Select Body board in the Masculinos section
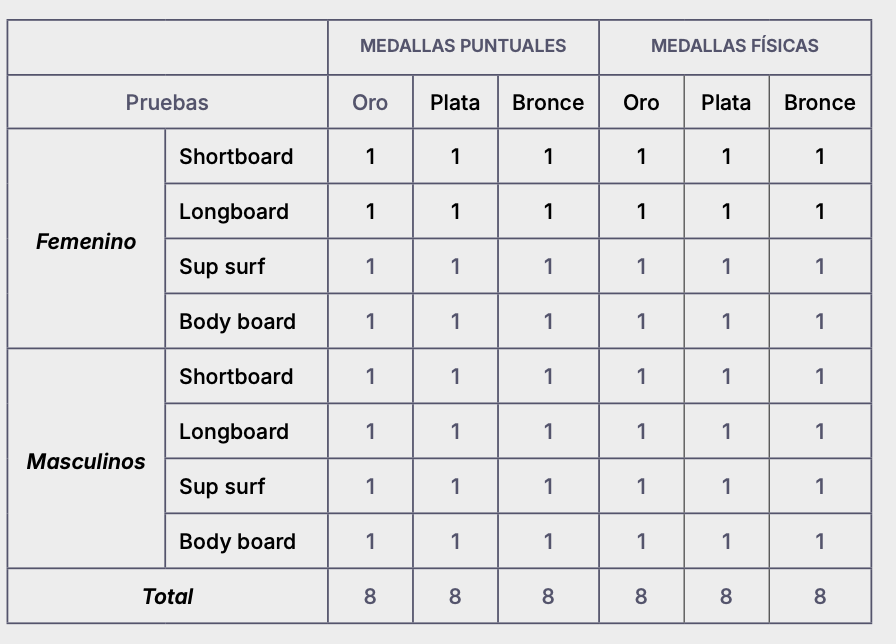The image size is (896, 644). tap(237, 541)
